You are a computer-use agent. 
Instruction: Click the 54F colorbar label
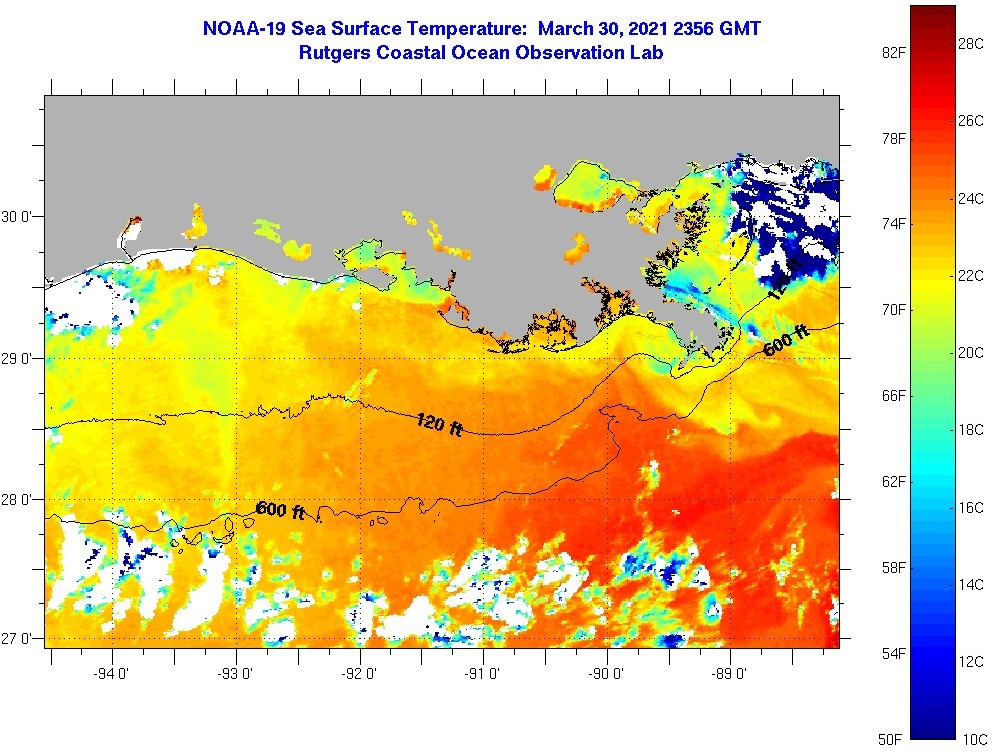894,653
